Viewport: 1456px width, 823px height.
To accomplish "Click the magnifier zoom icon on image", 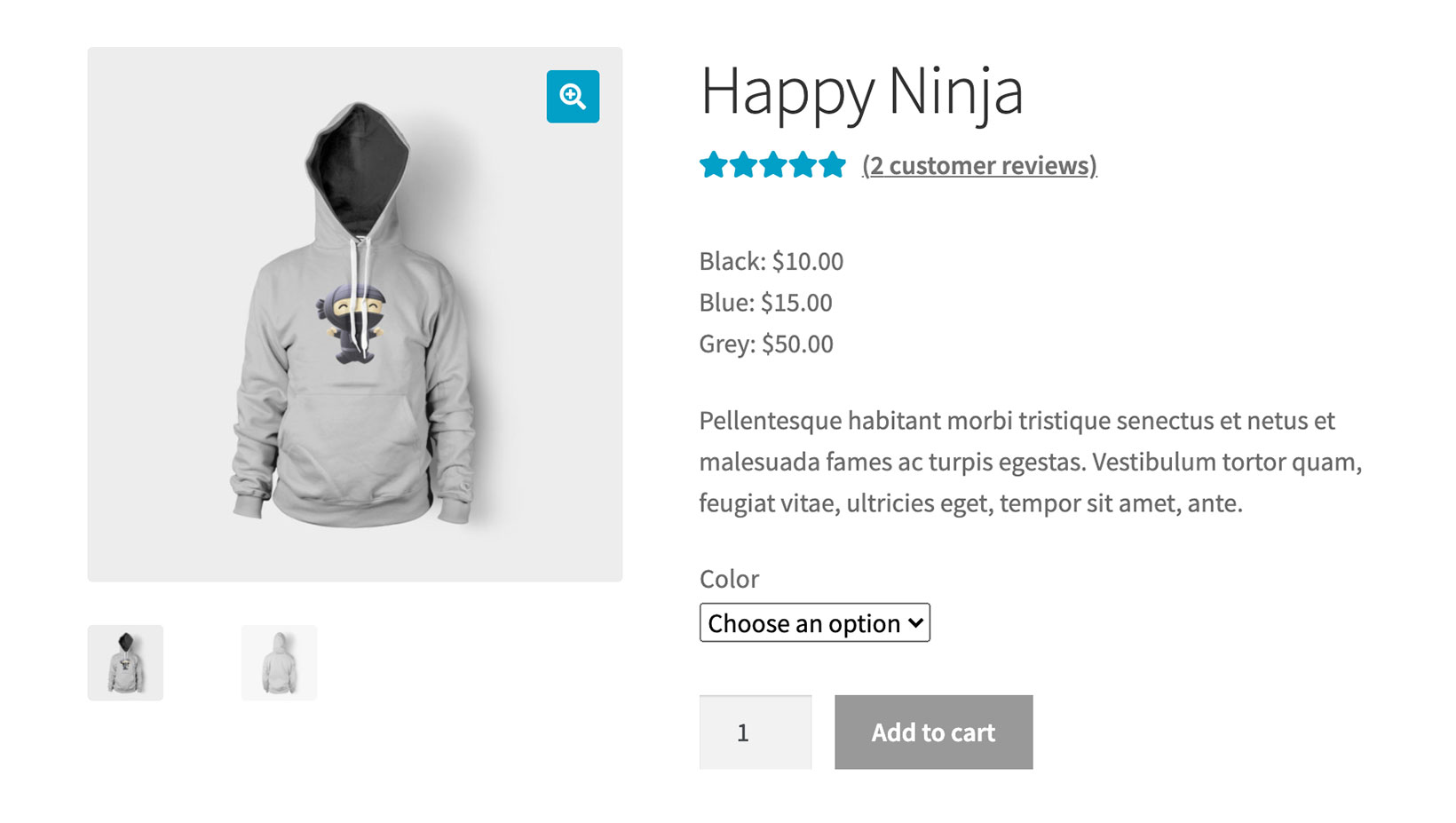I will [573, 96].
